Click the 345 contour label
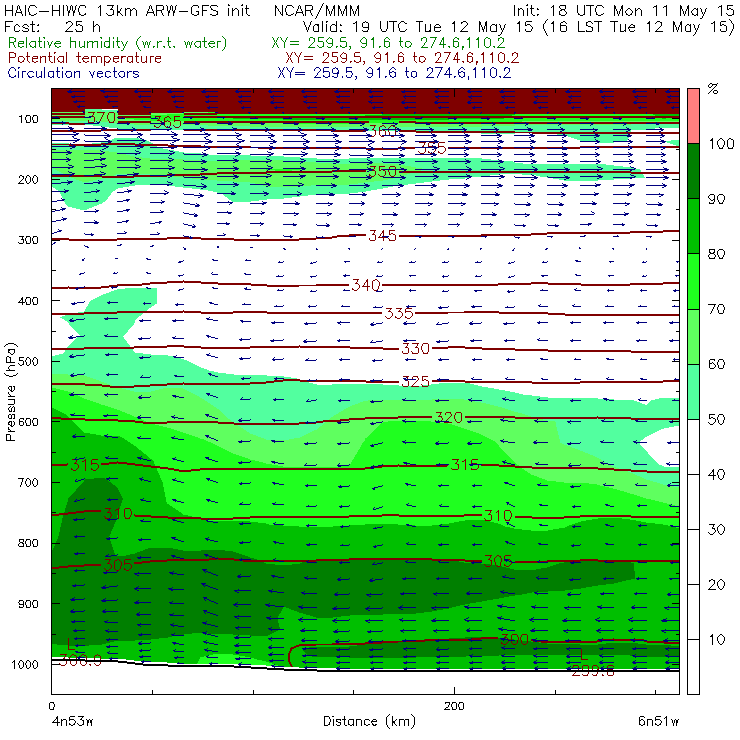Screen dimensions: 740x740 coord(383,235)
